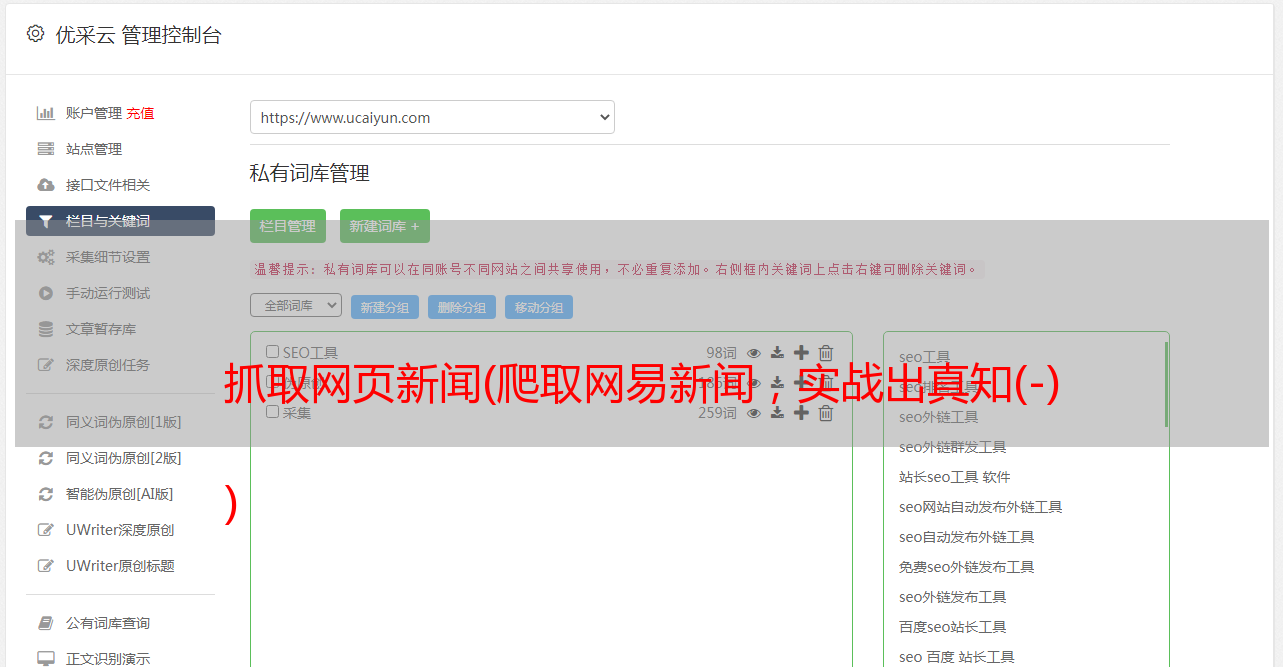This screenshot has width=1283, height=667.
Task: Click the 优采云 管理控制台 header title
Action: (139, 35)
